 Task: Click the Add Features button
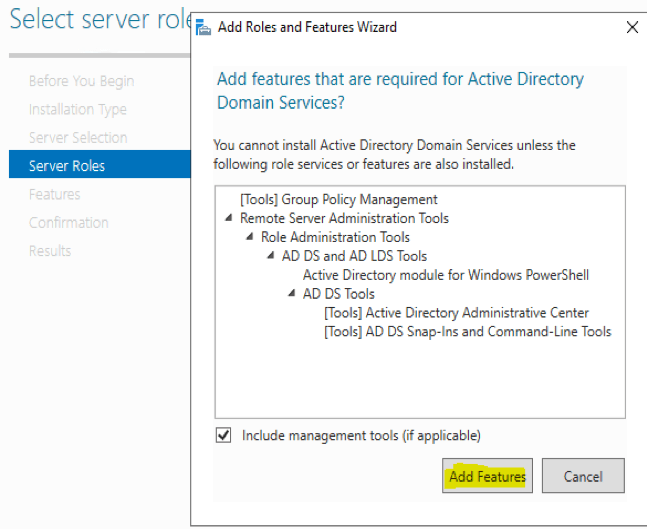[487, 477]
